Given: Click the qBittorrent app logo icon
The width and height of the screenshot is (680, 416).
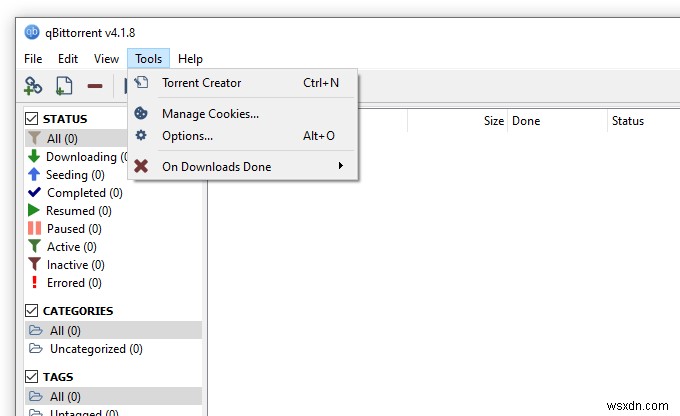Looking at the screenshot, I should click(x=32, y=32).
